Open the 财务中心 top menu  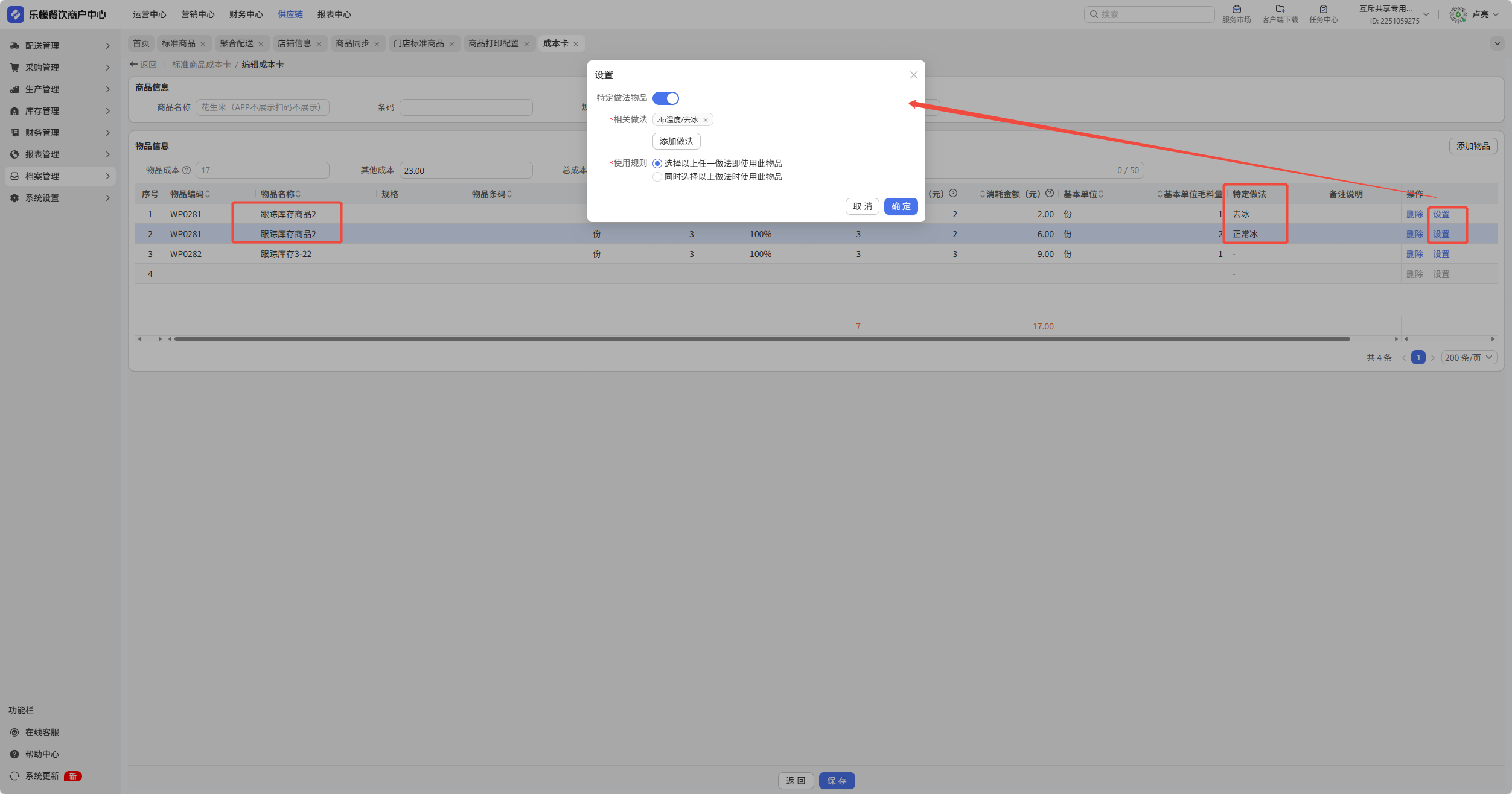[246, 14]
